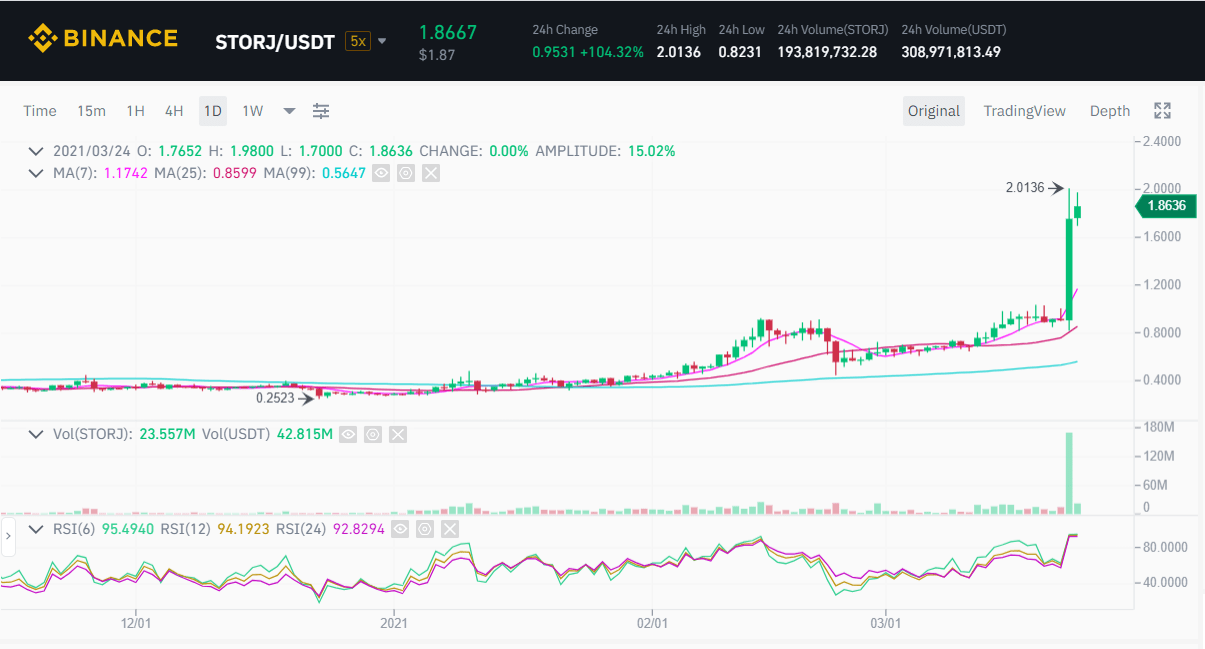Toggle visibility of the MA lines

[x=380, y=173]
